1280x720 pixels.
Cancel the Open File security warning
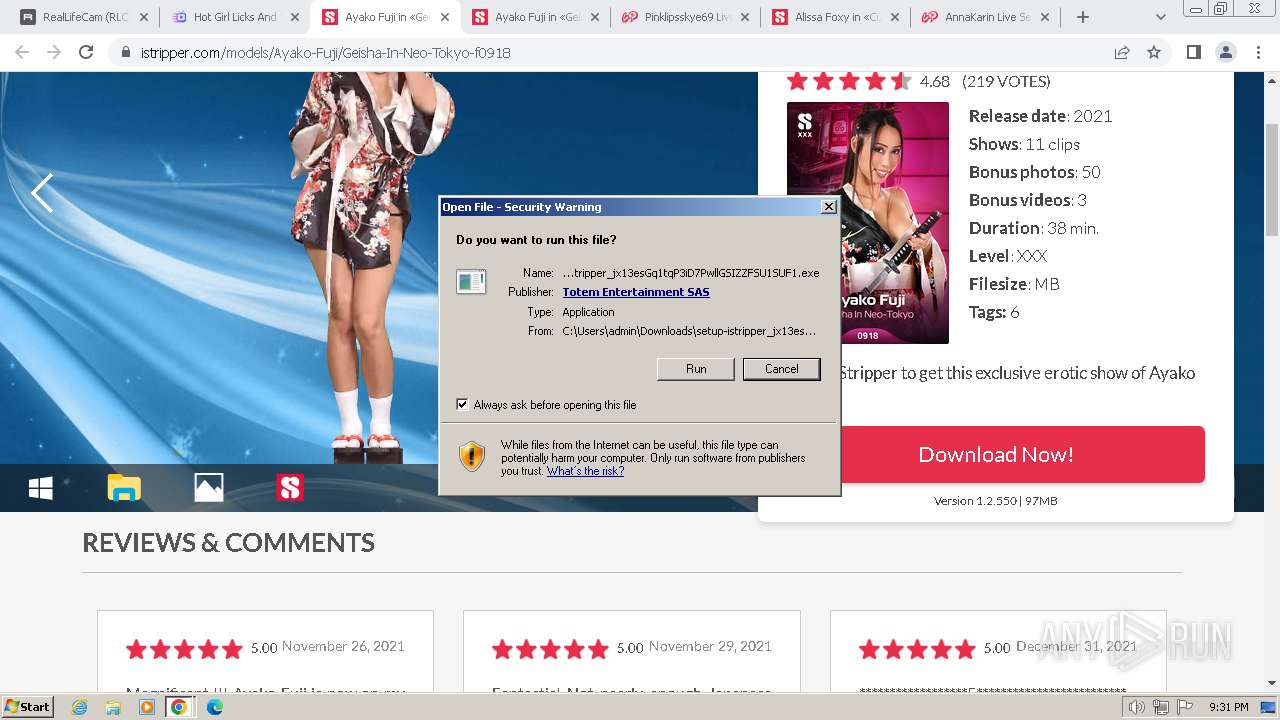point(781,369)
